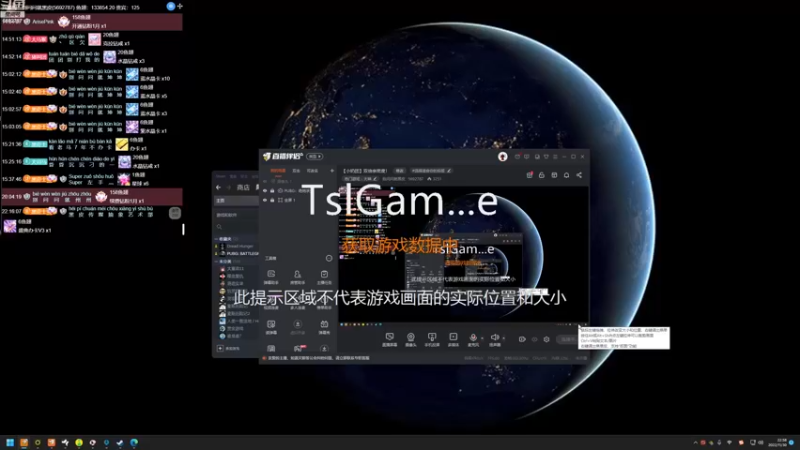
Task: Click the share icon in streaming app
Action: tap(579, 175)
